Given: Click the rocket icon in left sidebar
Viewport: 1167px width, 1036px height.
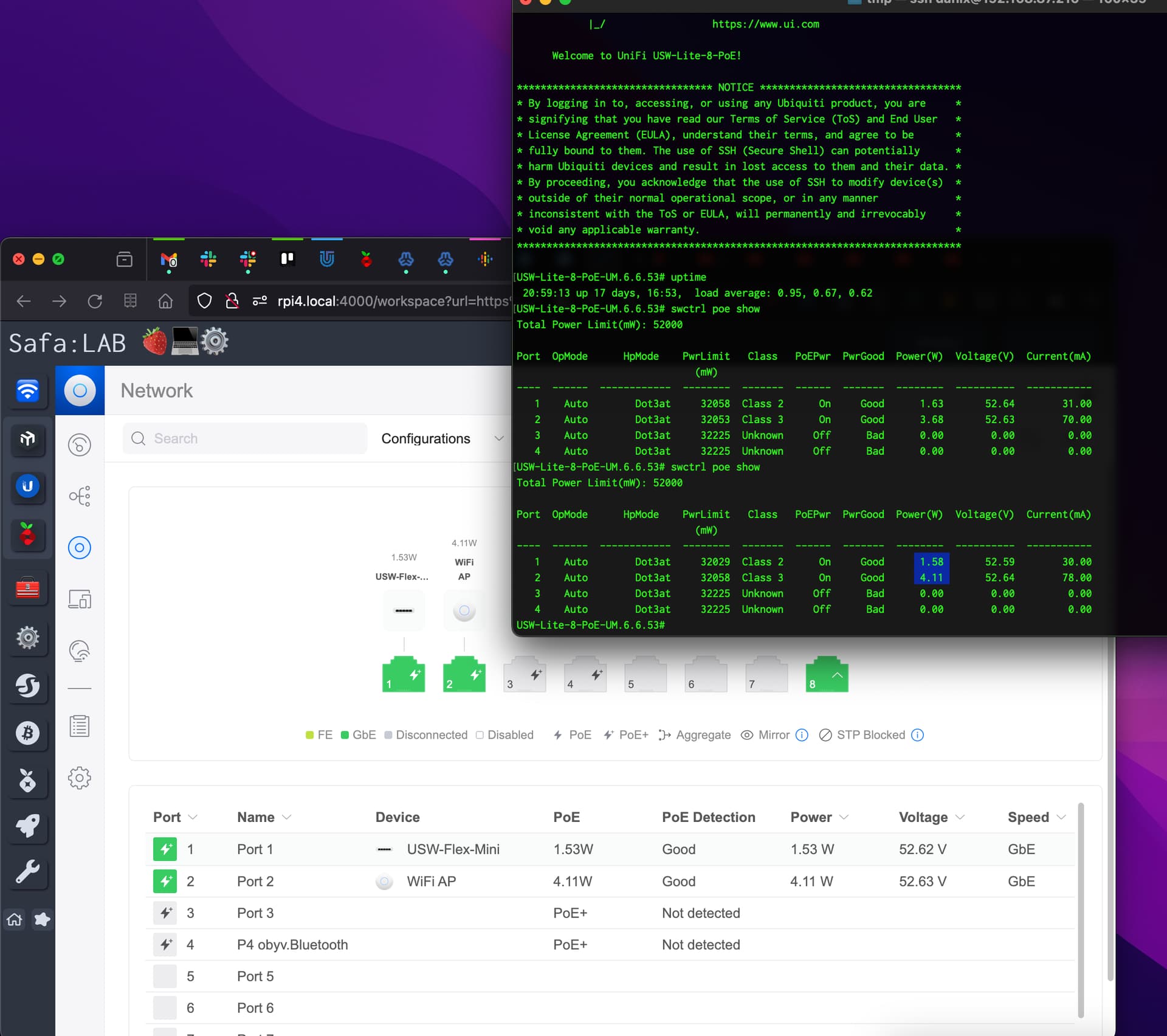Looking at the screenshot, I should (x=27, y=826).
